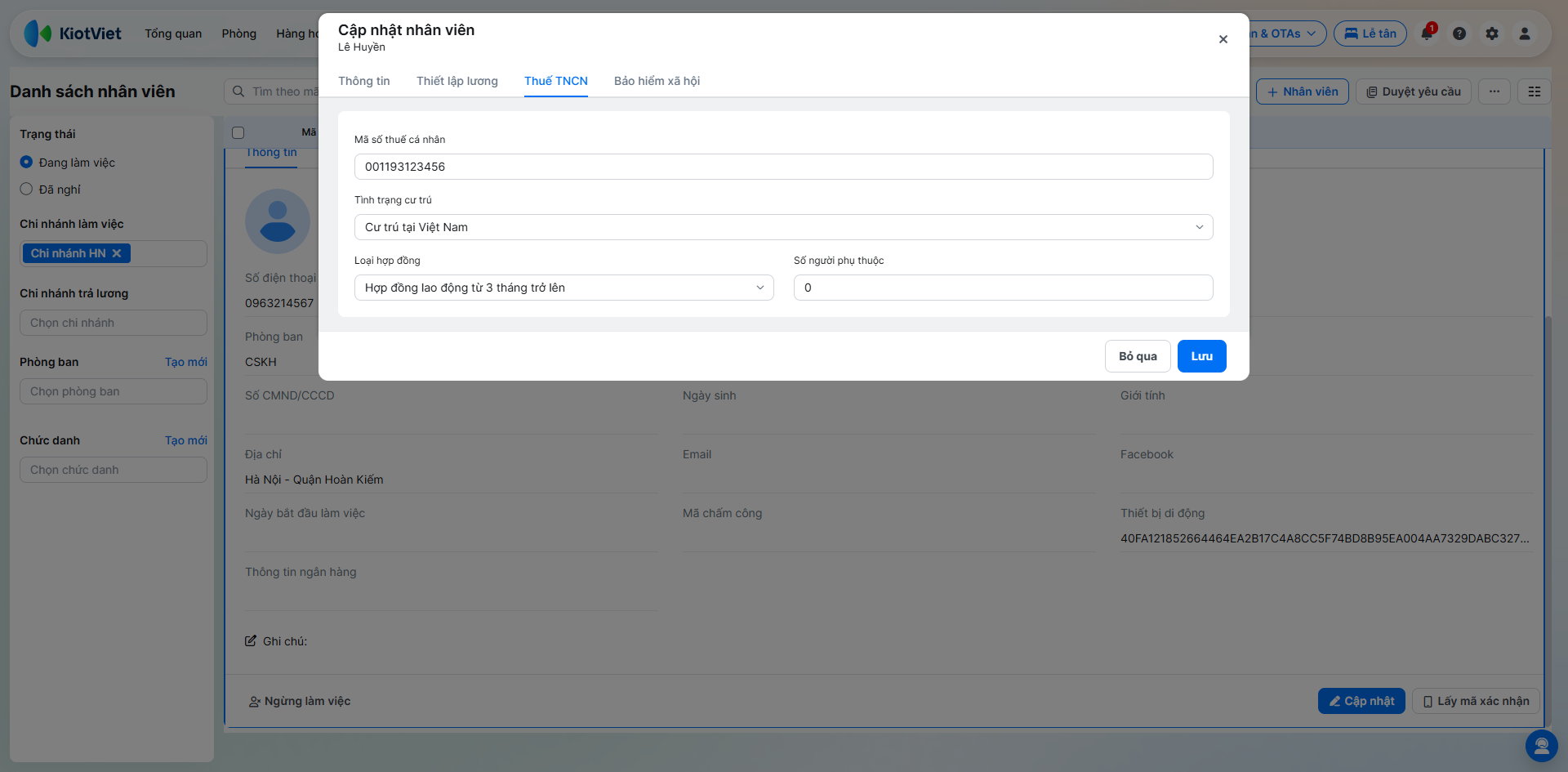
Task: Click the Nhân viên add button
Action: click(1303, 91)
